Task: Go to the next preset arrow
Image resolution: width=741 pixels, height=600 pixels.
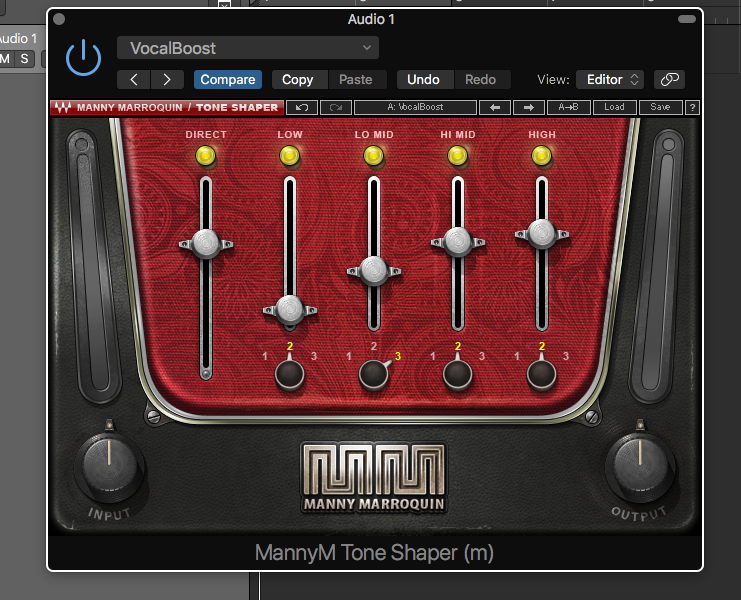Action: pyautogui.click(x=167, y=79)
